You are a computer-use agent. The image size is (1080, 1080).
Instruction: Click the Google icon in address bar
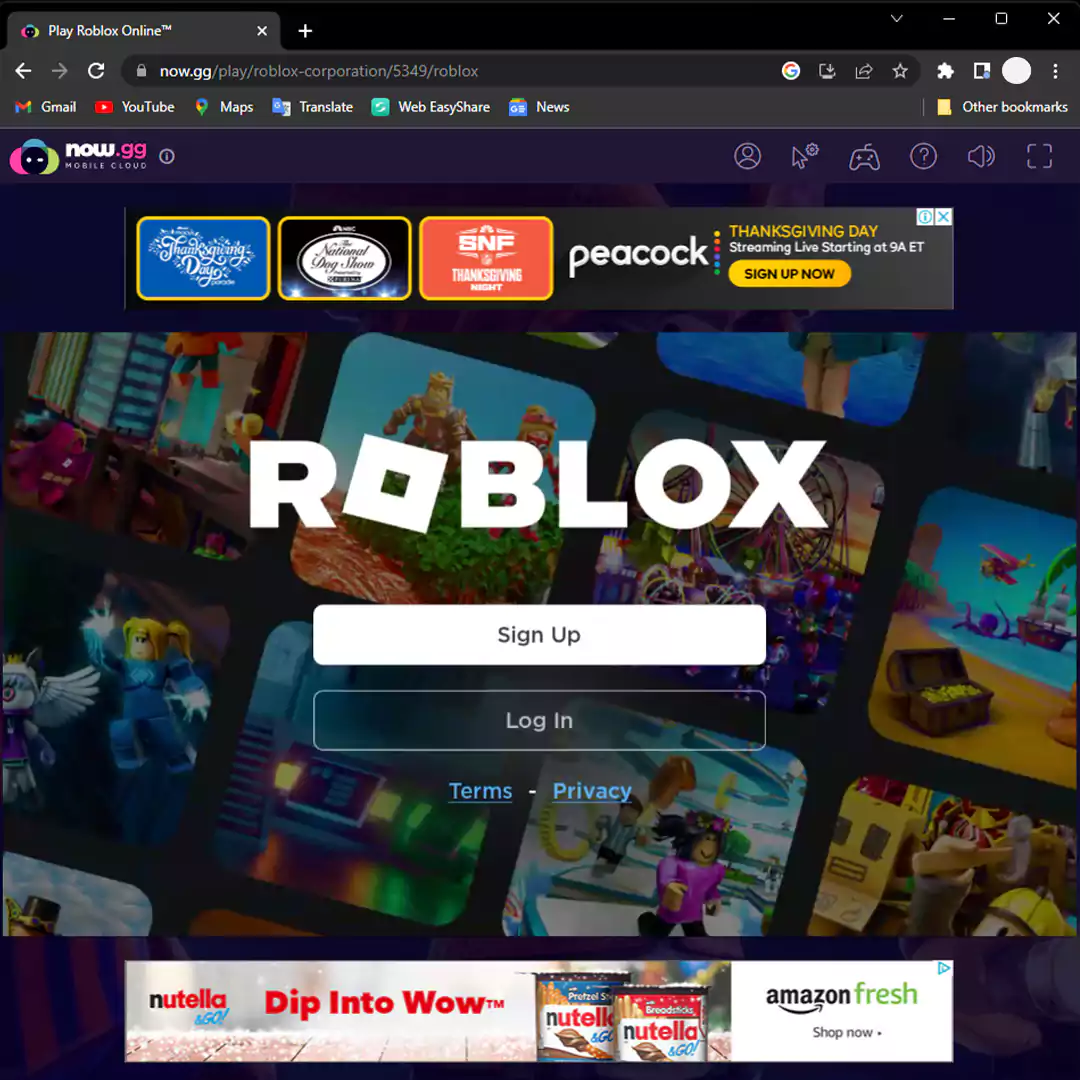click(x=791, y=71)
